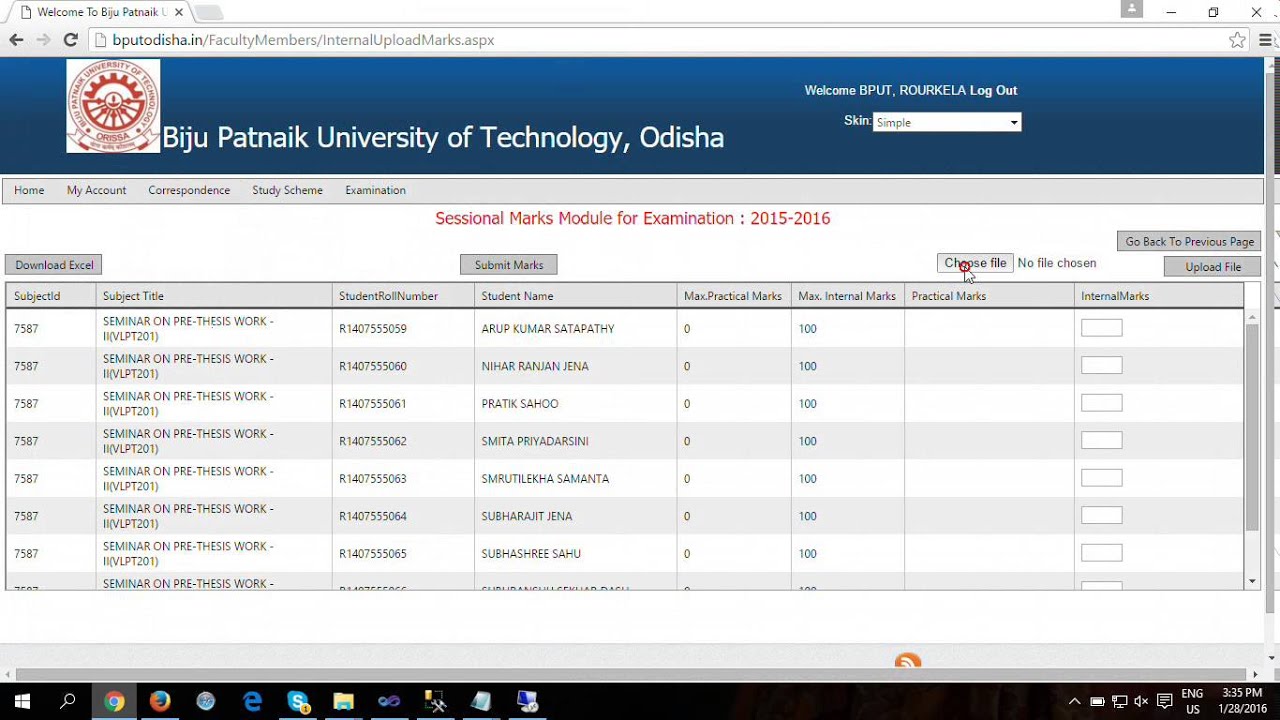1280x720 pixels.
Task: Click the marks table scroll up arrow
Action: [x=1252, y=317]
